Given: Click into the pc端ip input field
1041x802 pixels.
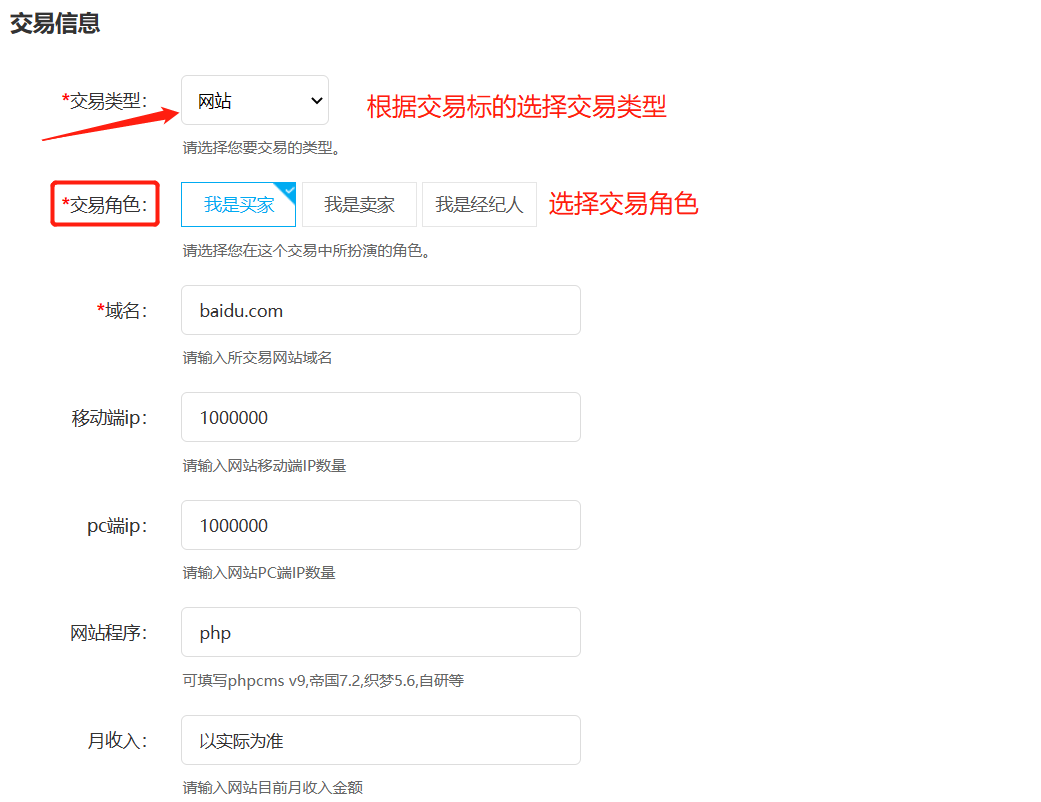Looking at the screenshot, I should (x=380, y=526).
